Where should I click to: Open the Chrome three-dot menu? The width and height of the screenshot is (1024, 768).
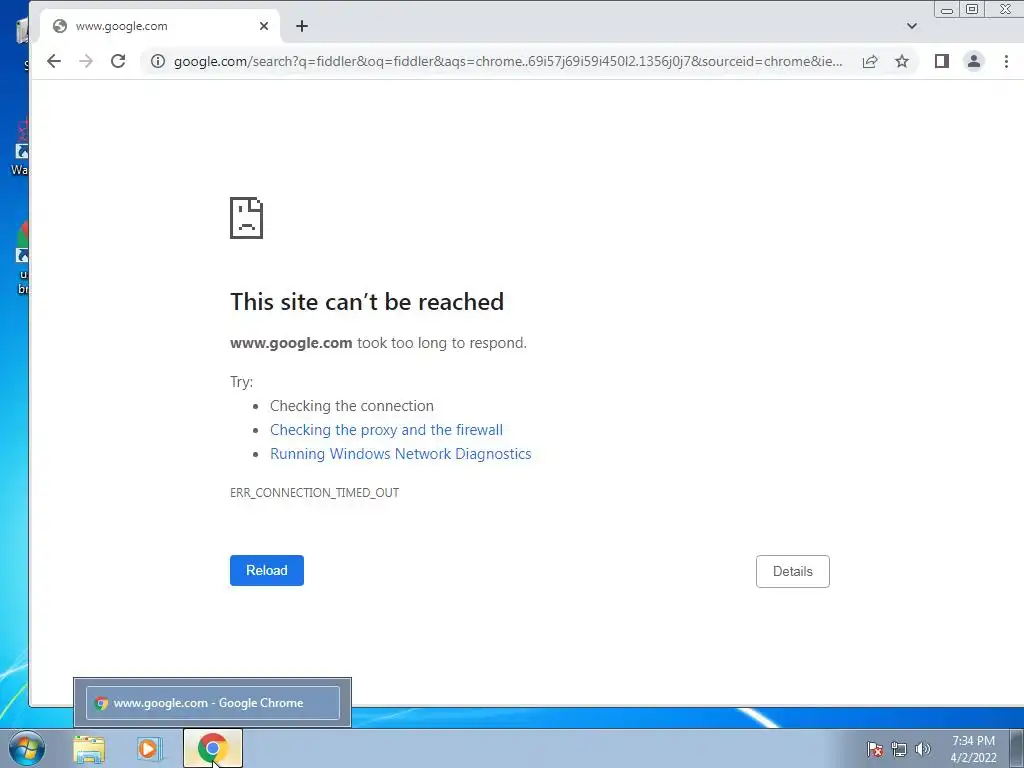(x=1006, y=61)
